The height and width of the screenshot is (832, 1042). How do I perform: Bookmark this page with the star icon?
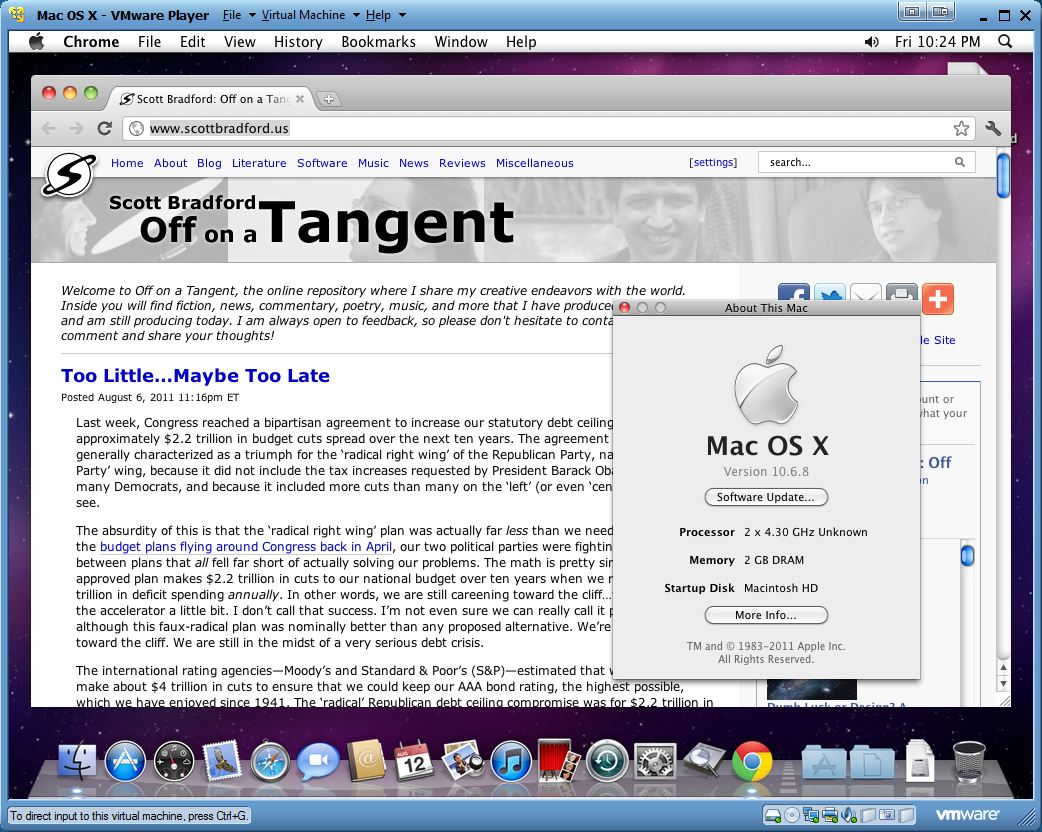click(x=961, y=128)
